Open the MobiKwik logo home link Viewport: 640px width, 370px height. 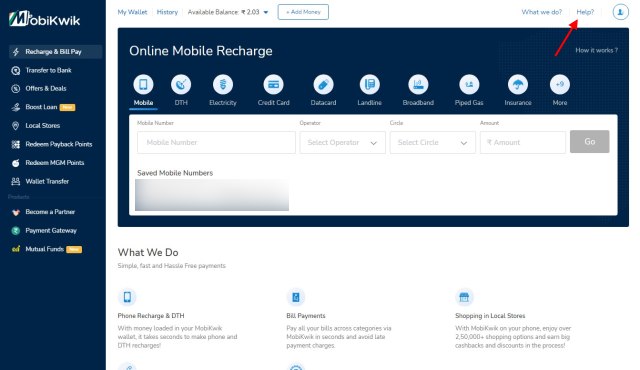[x=44, y=19]
